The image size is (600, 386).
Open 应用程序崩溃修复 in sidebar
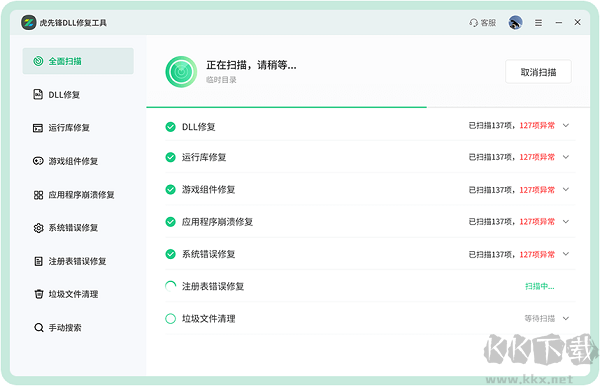click(x=78, y=195)
